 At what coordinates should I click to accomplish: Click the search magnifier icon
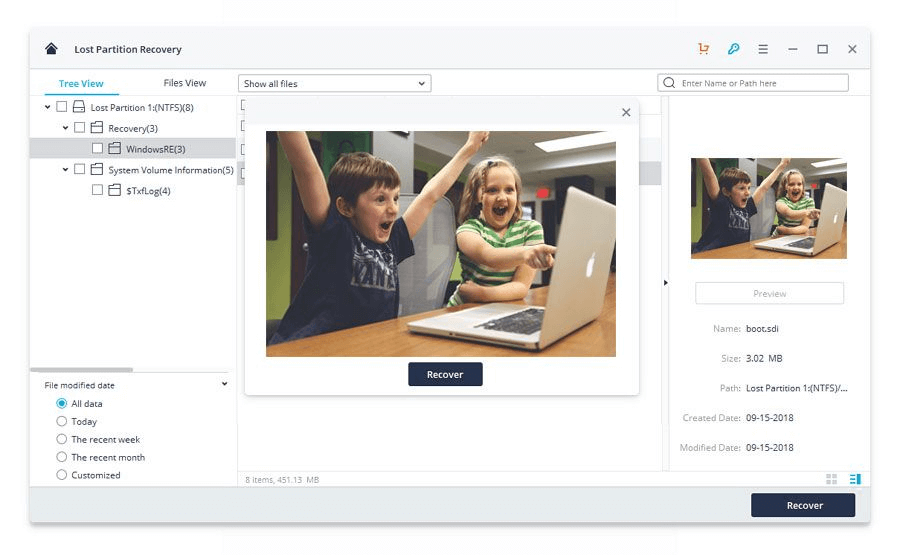coord(669,83)
